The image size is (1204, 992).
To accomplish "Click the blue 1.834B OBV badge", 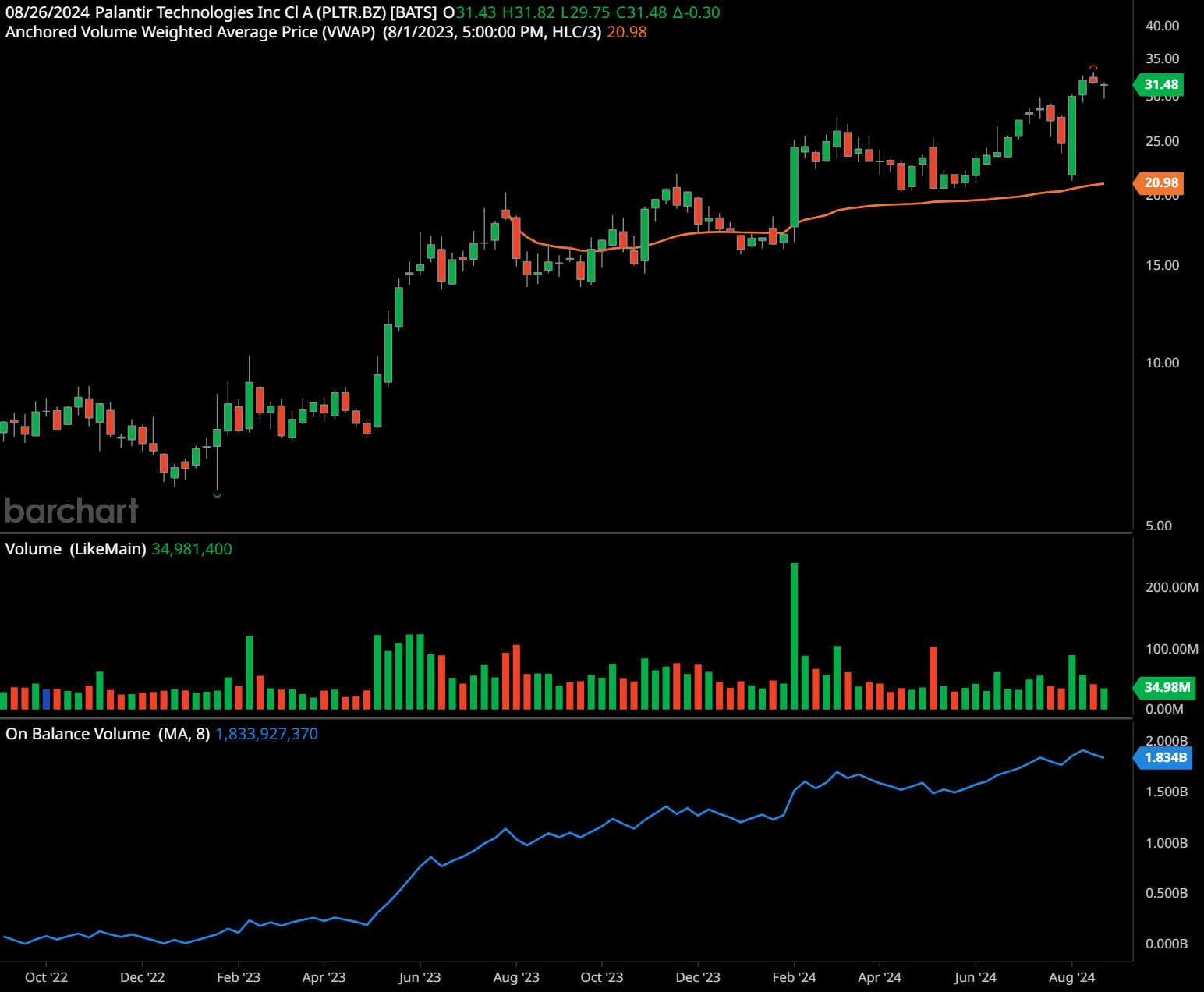I will click(x=1163, y=757).
